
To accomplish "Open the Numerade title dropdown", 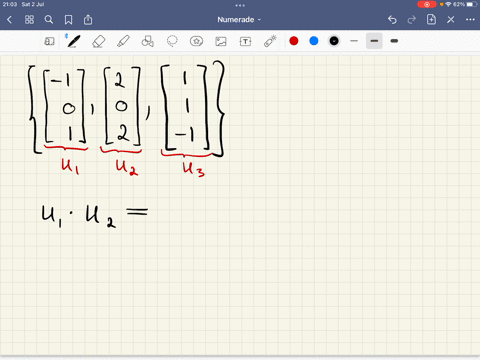I will pyautogui.click(x=239, y=20).
